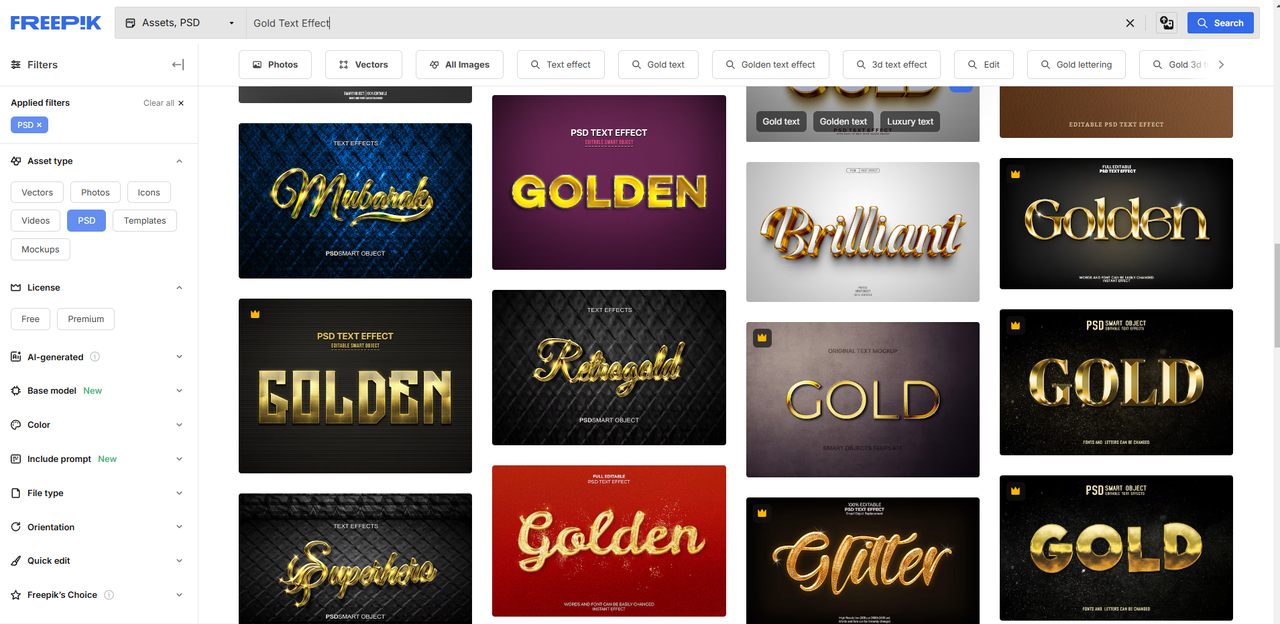The height and width of the screenshot is (624, 1280).
Task: Select the Icons asset type
Action: coord(149,192)
